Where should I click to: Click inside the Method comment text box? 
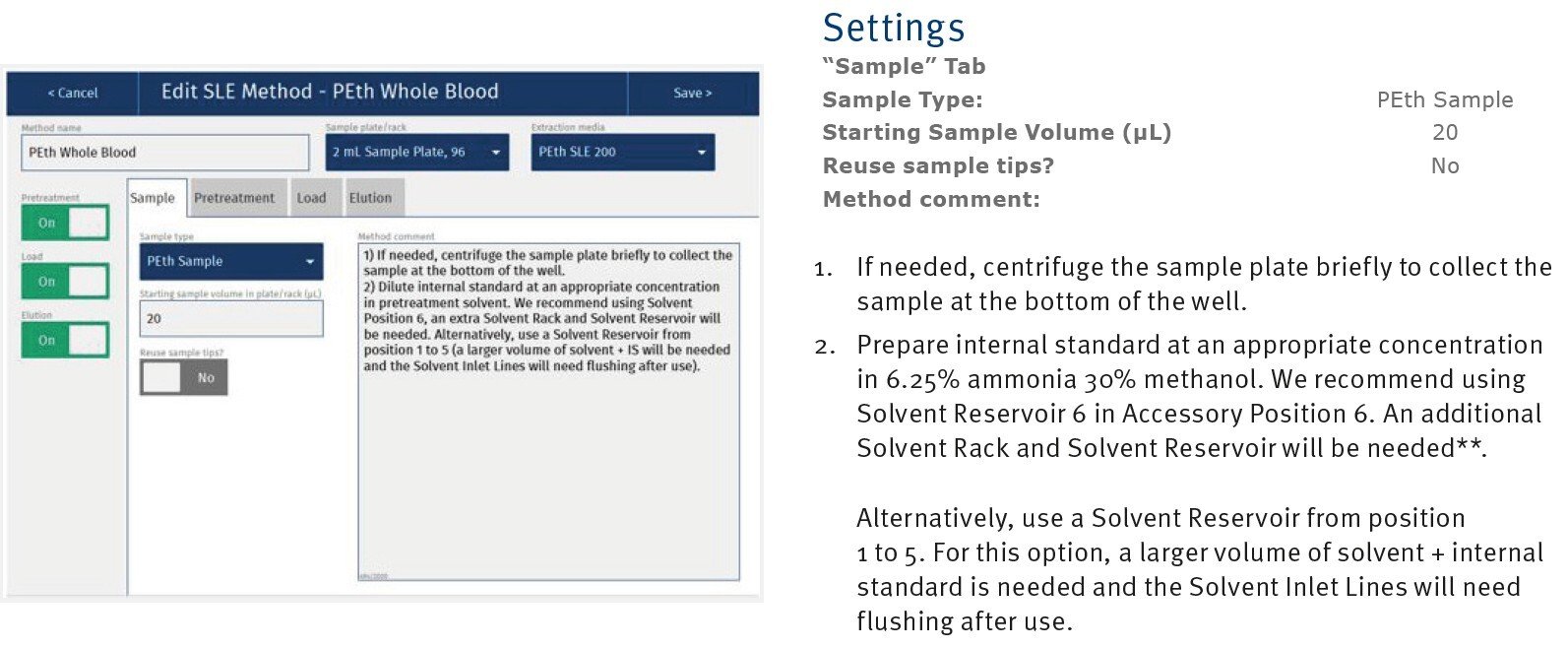pyautogui.click(x=548, y=463)
